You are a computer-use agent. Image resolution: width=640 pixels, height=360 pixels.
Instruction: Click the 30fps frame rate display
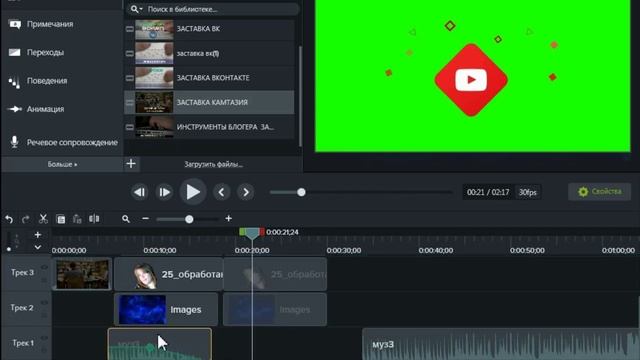pos(528,192)
